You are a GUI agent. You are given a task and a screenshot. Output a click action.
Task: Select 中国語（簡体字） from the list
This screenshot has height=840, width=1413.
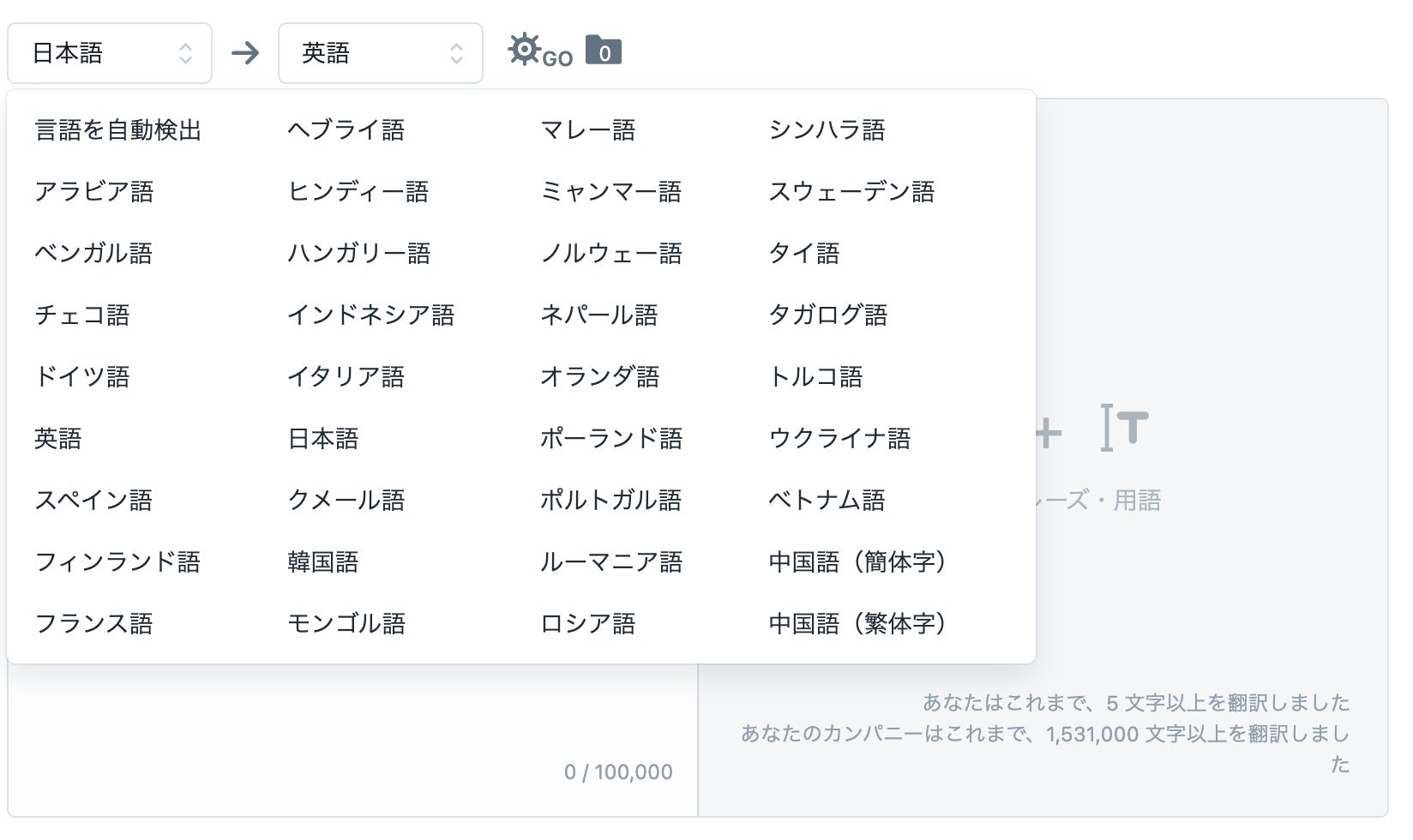point(857,562)
